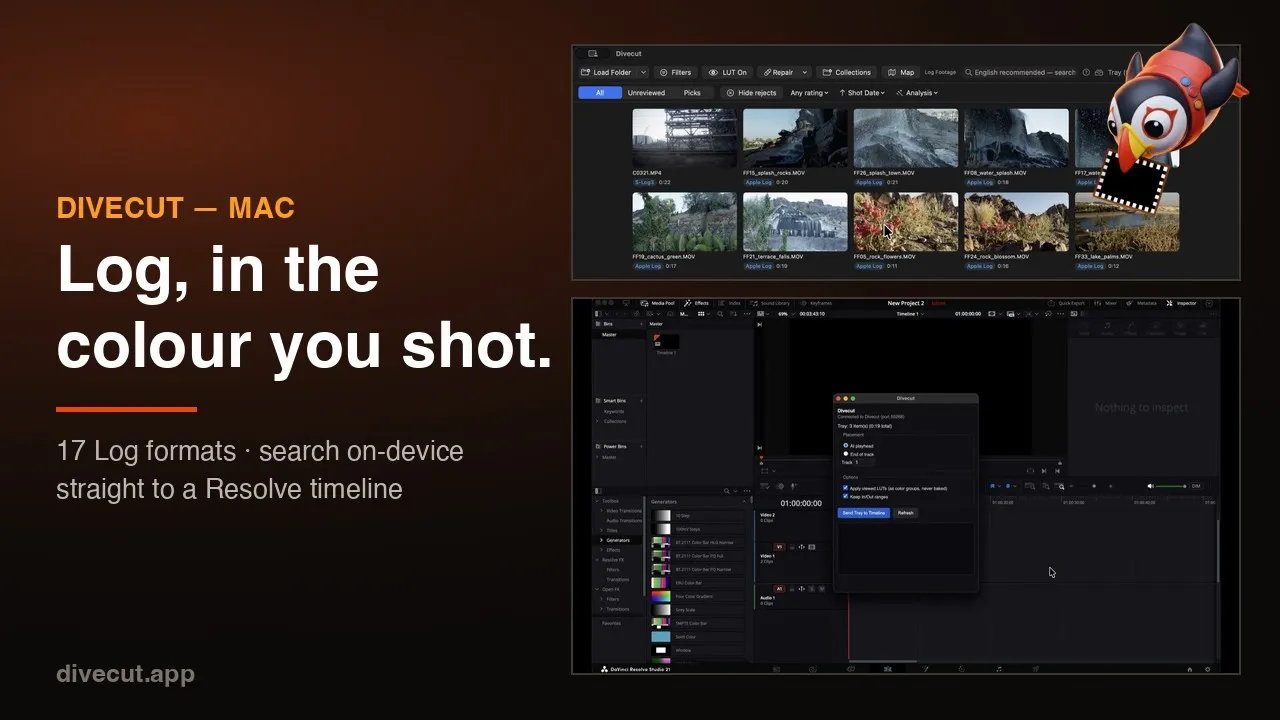This screenshot has height=720, width=1280.
Task: Open the Filters panel in Divecut
Action: 675,72
